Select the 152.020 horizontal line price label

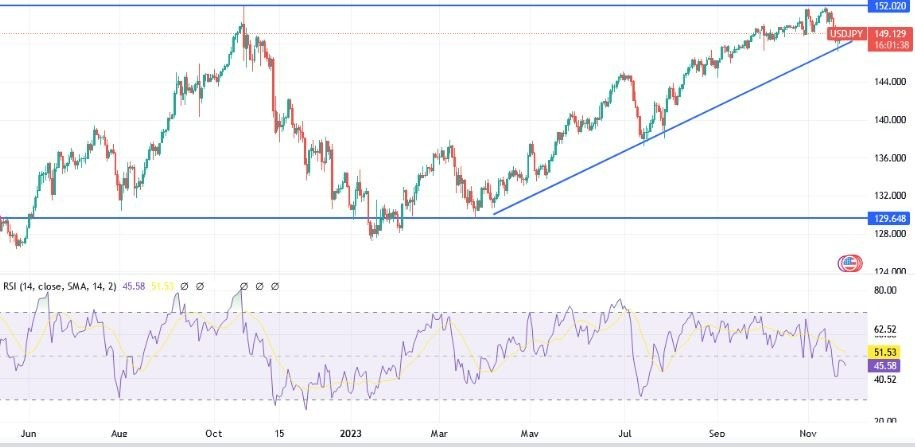[x=889, y=6]
